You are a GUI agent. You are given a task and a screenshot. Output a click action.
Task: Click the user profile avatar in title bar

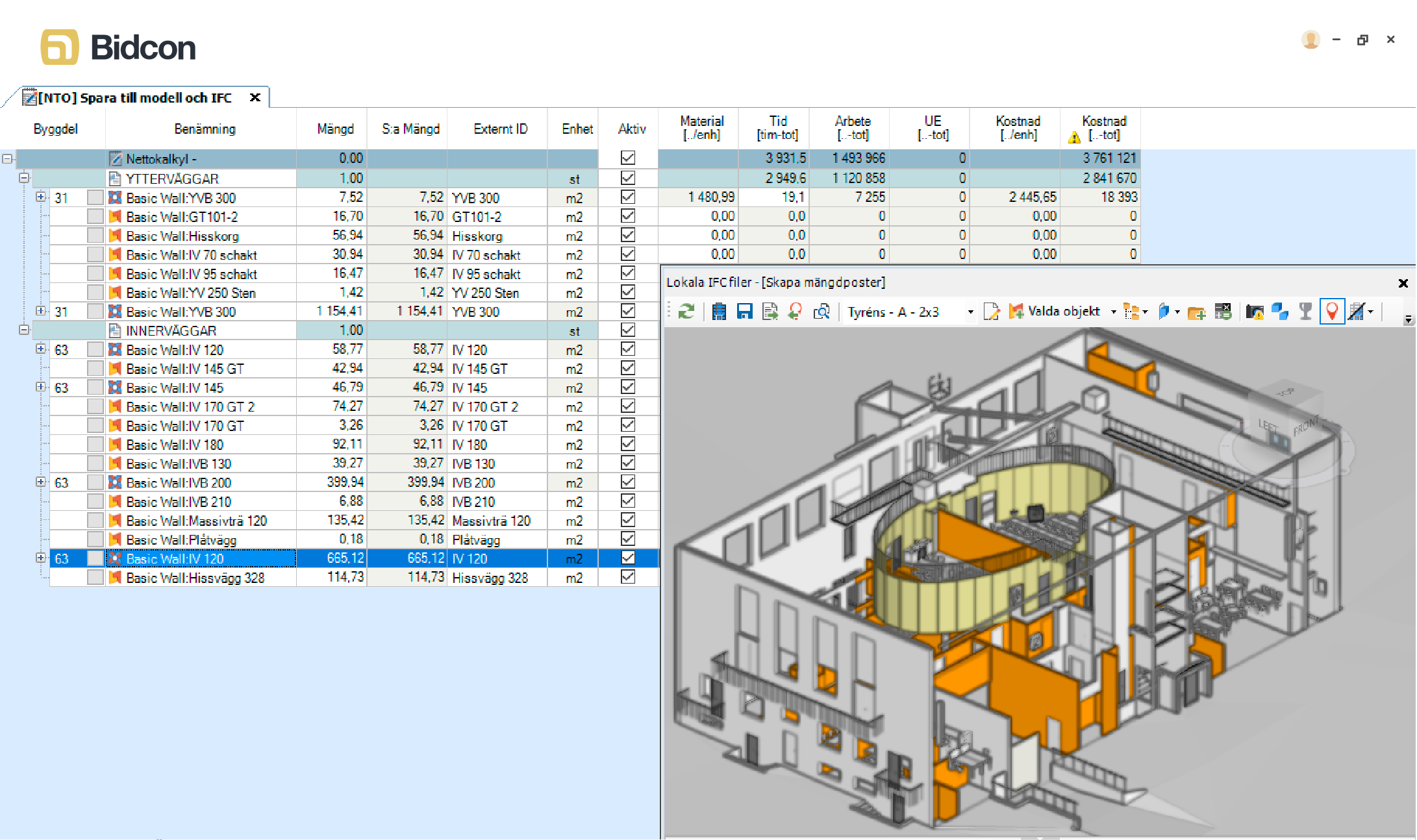pos(1310,40)
